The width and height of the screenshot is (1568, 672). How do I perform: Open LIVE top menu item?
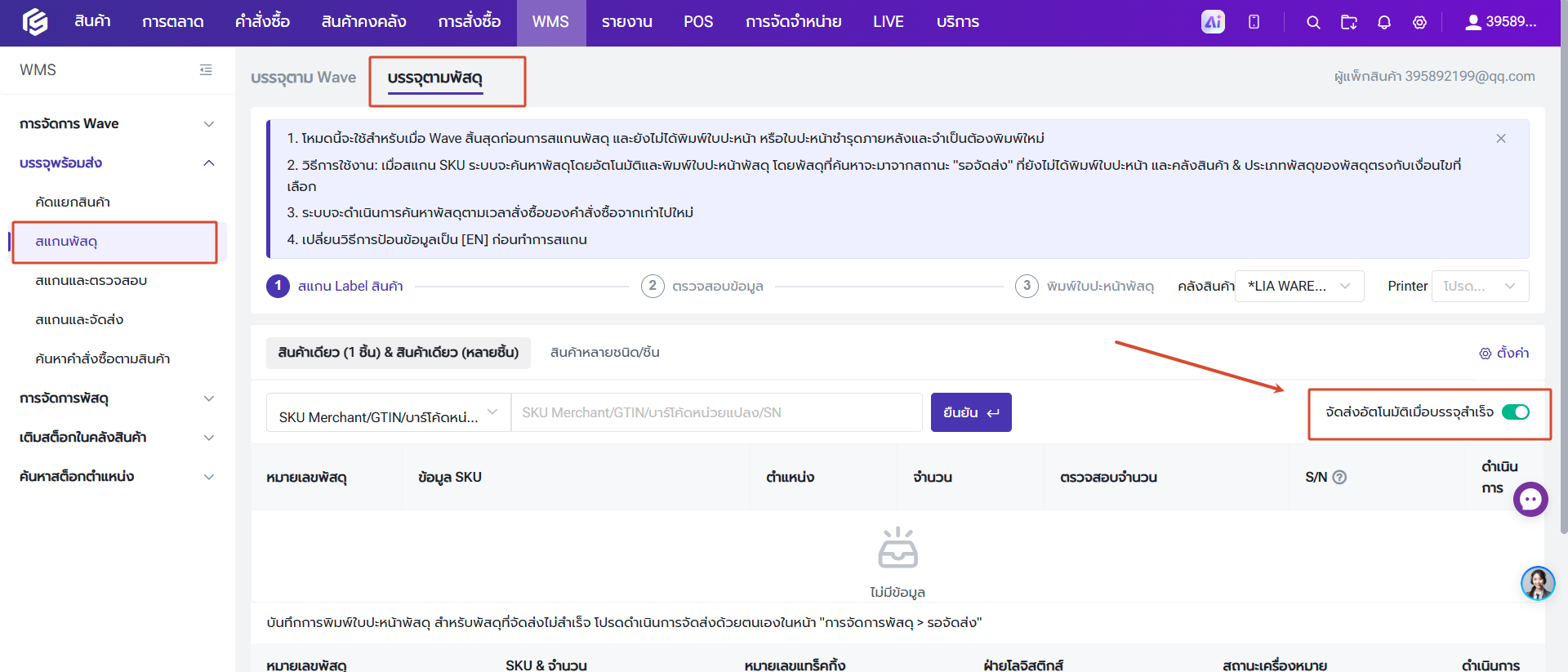pos(889,22)
